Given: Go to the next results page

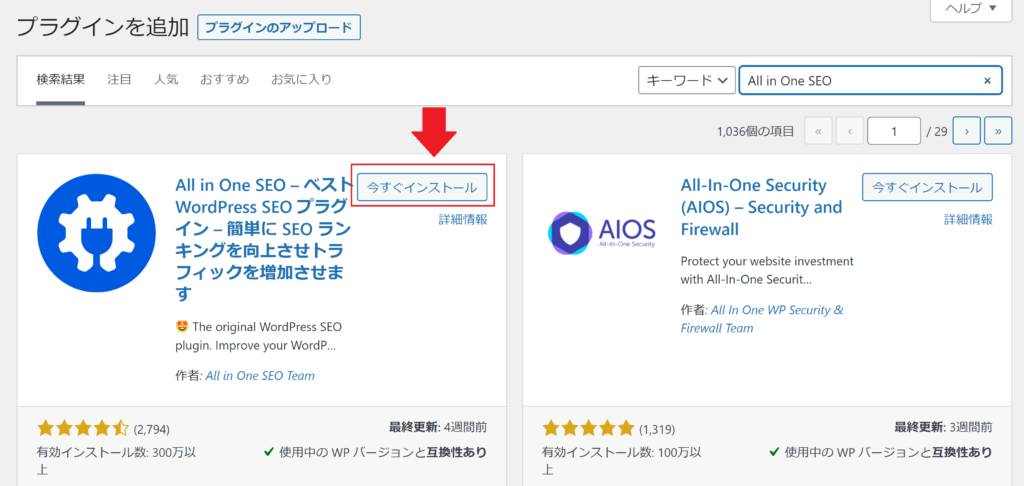Looking at the screenshot, I should click(x=967, y=131).
